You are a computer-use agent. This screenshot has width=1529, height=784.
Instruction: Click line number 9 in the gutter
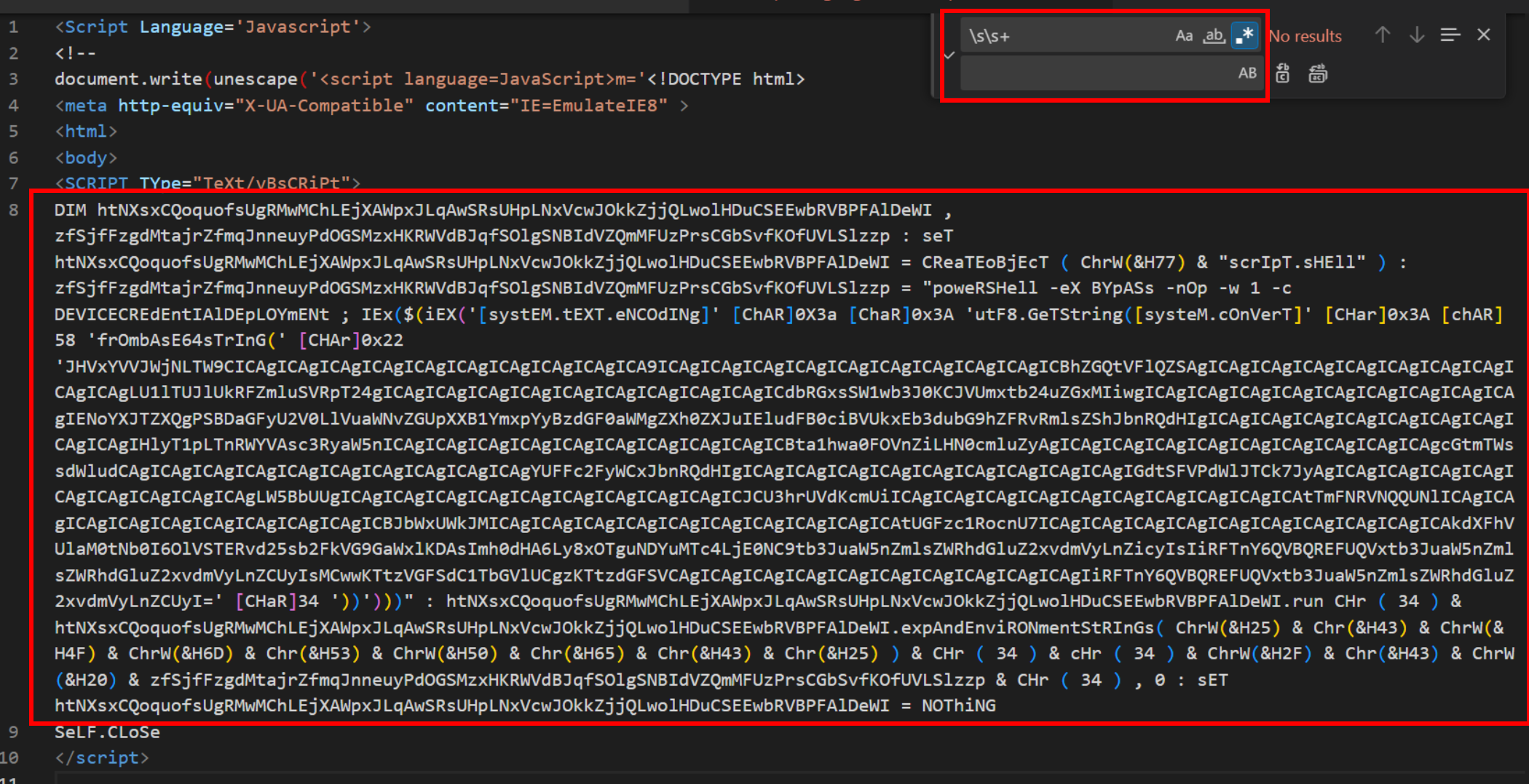click(13, 732)
